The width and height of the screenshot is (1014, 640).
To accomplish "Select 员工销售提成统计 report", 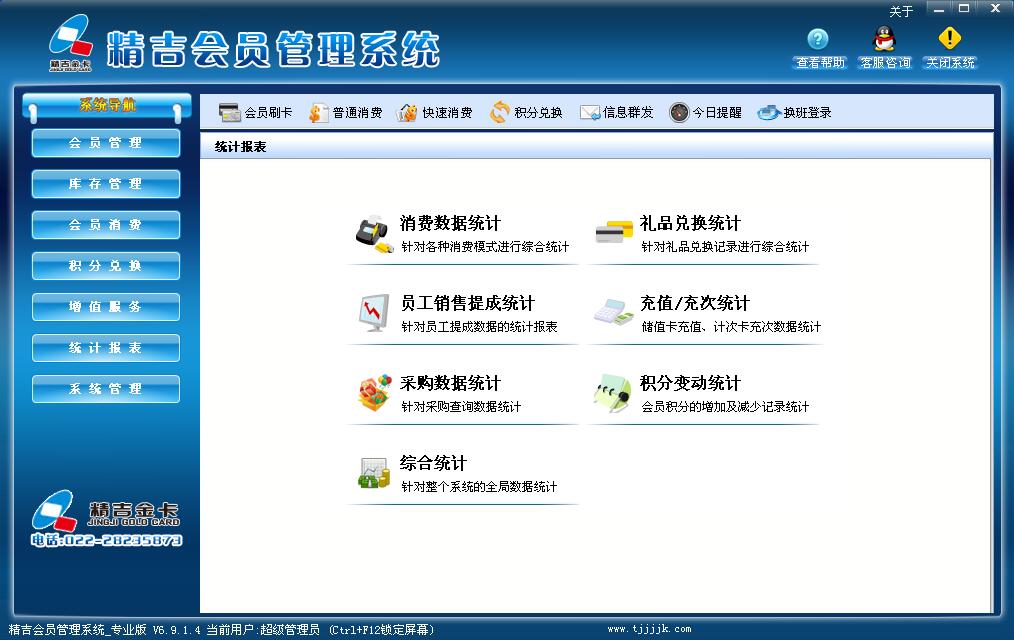I will 467,304.
